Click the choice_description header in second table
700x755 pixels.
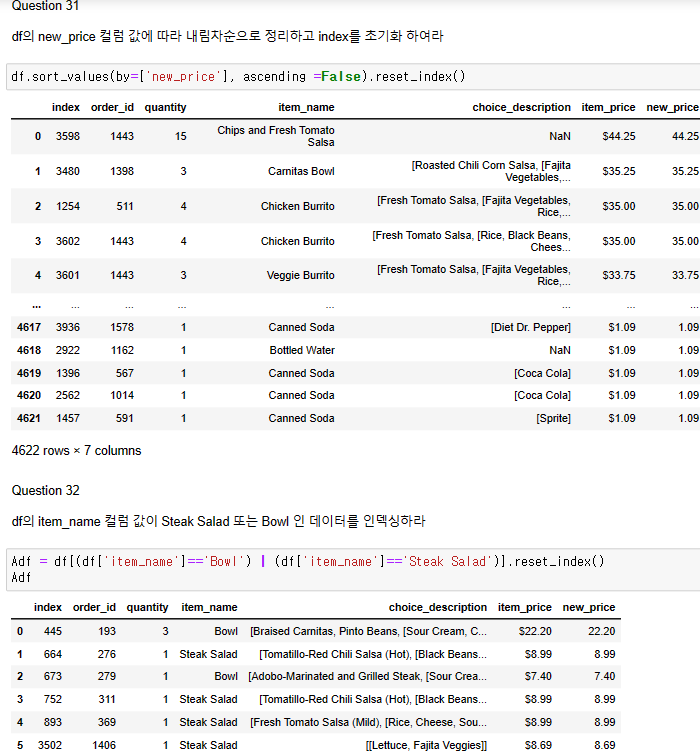tap(438, 608)
